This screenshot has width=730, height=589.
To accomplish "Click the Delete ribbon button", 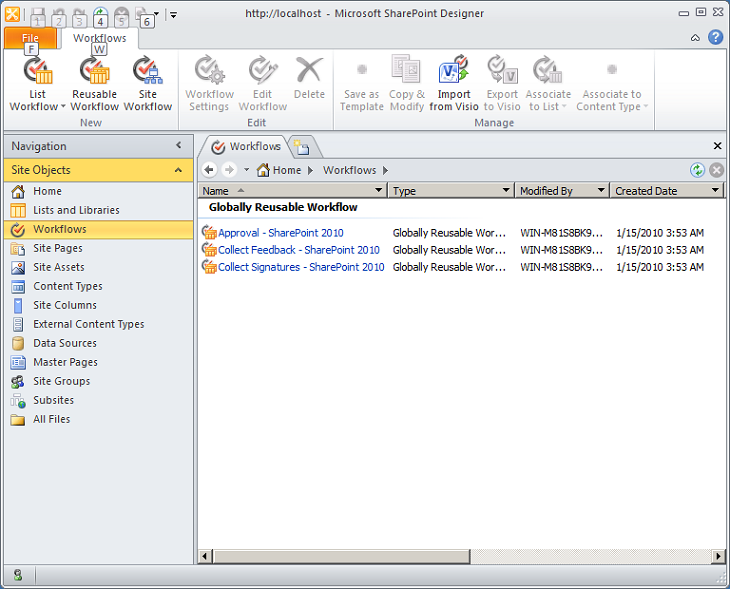I will pos(309,78).
